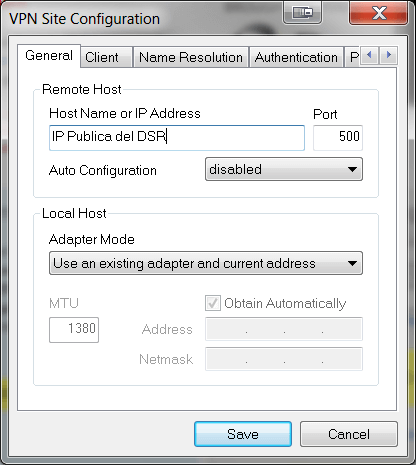Cancel the configuration dialog

pos(349,434)
